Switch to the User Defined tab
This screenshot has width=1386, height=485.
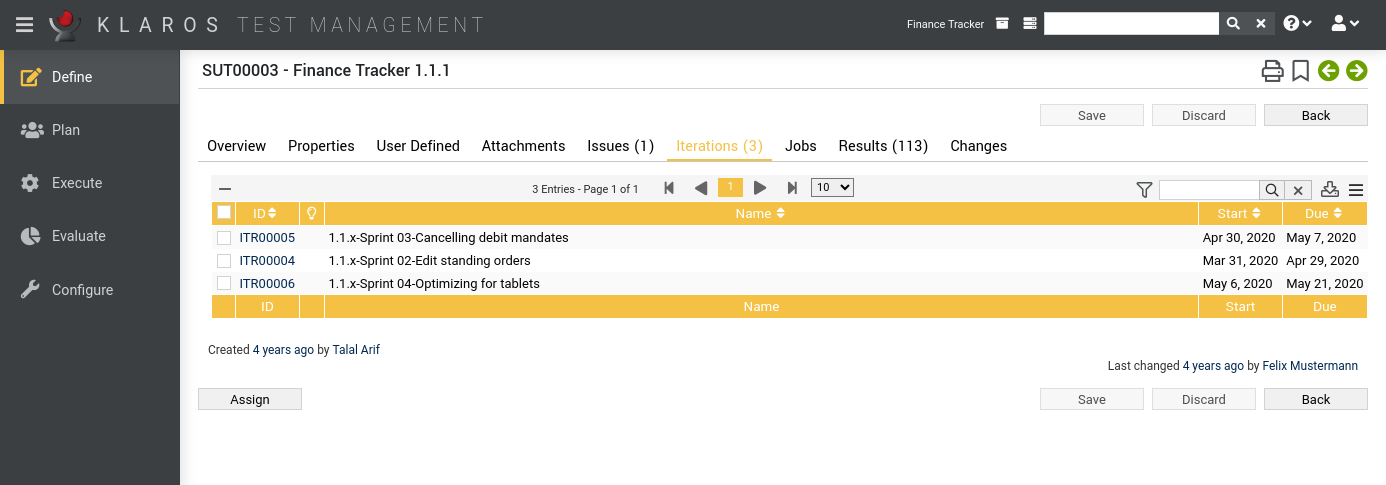[x=418, y=146]
